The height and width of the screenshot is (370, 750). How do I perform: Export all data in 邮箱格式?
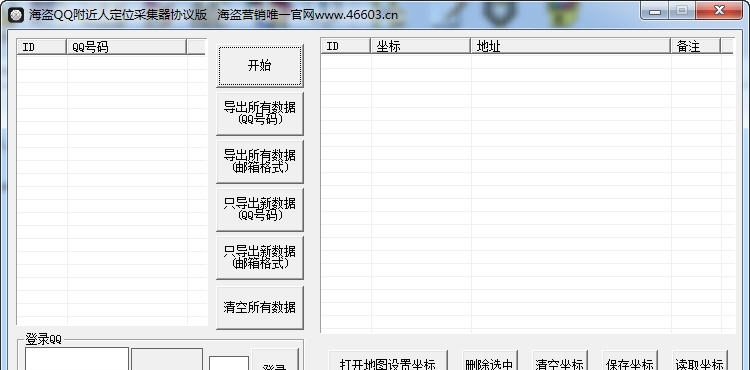[260, 162]
